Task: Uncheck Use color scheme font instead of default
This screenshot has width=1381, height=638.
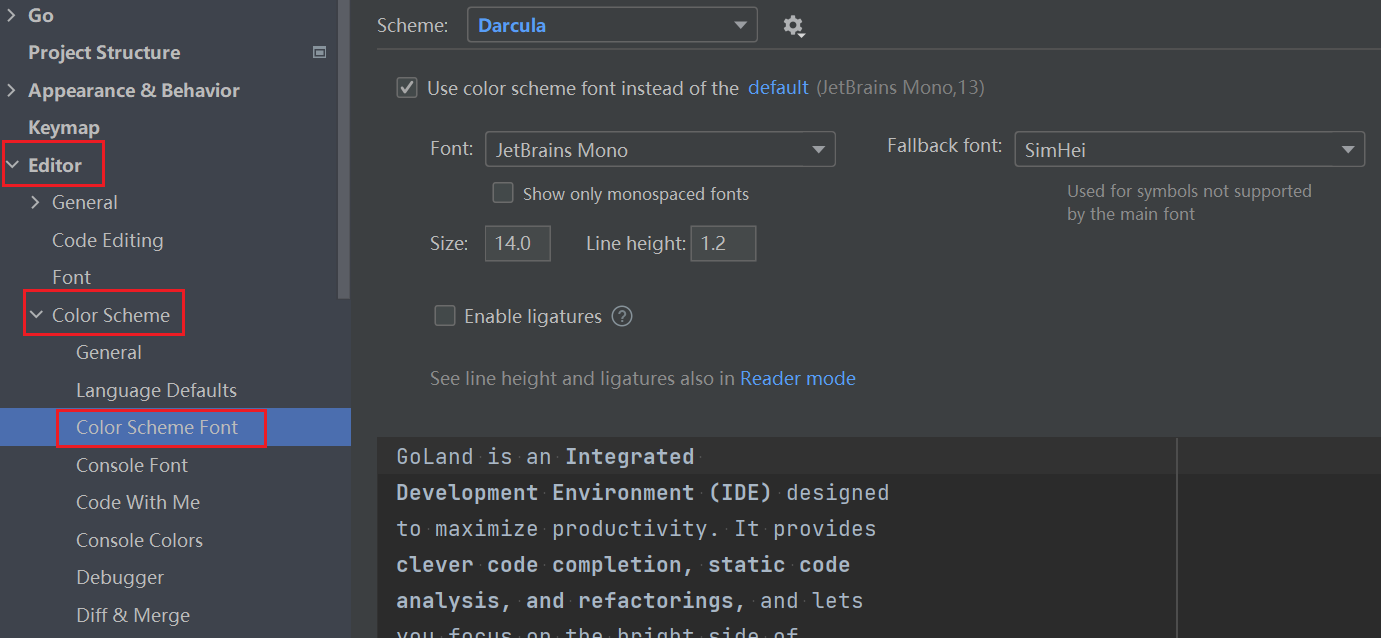Action: (x=406, y=87)
